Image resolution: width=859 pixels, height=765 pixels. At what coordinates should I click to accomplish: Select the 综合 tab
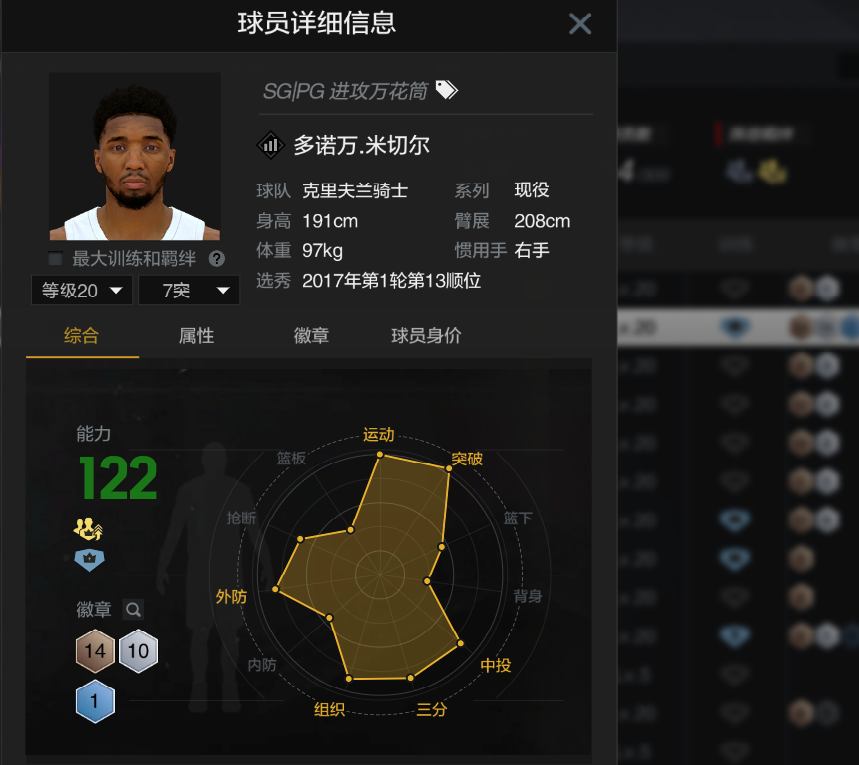click(82, 335)
